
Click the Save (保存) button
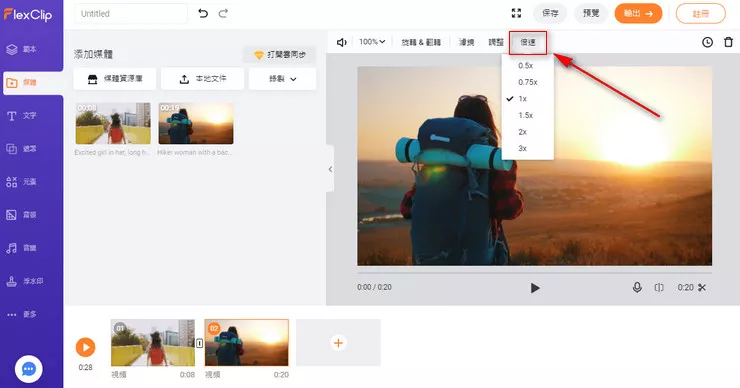[x=550, y=13]
